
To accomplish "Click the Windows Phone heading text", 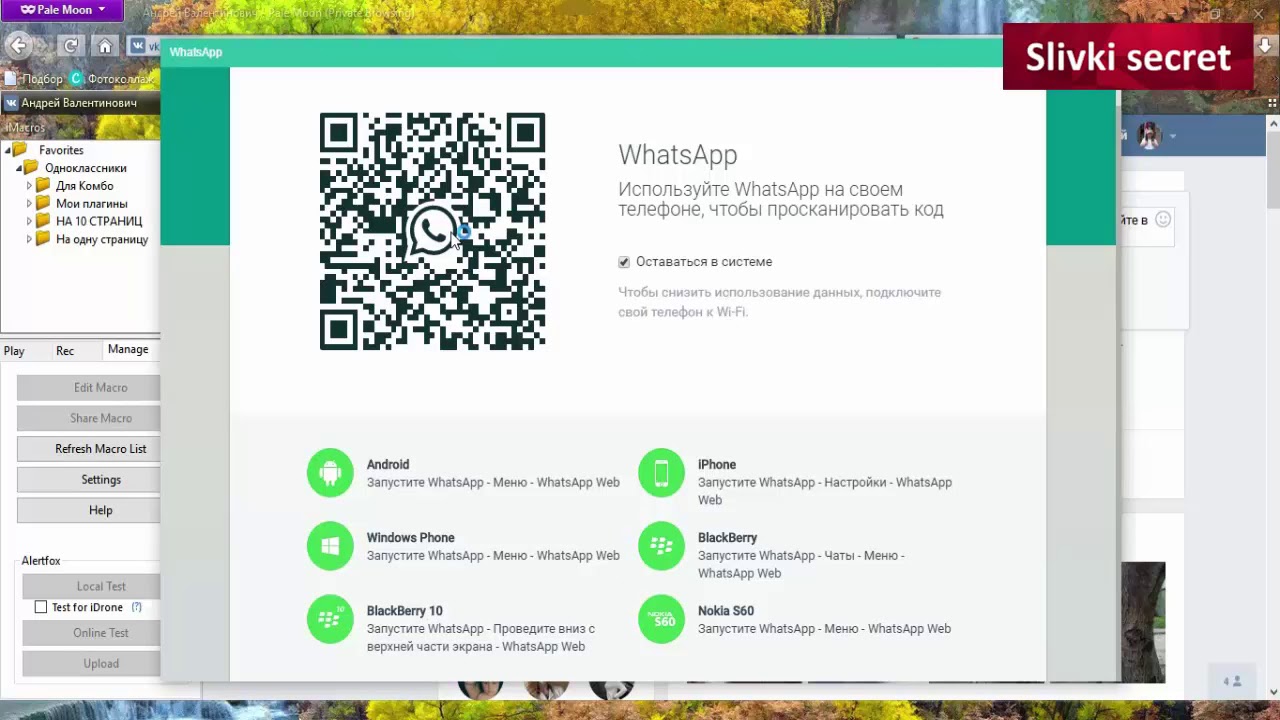I will click(410, 538).
